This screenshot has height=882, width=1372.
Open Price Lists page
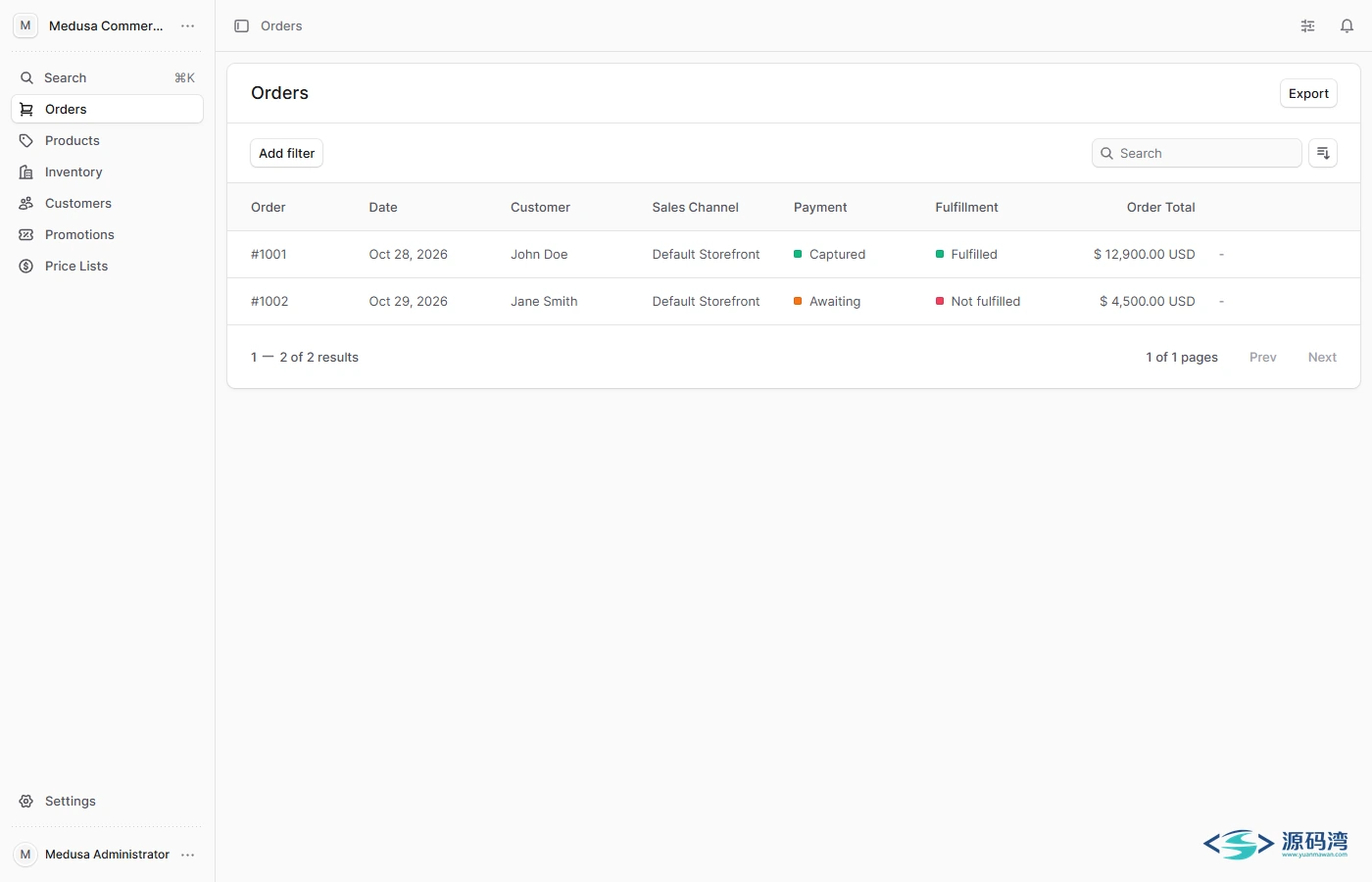coord(107,267)
